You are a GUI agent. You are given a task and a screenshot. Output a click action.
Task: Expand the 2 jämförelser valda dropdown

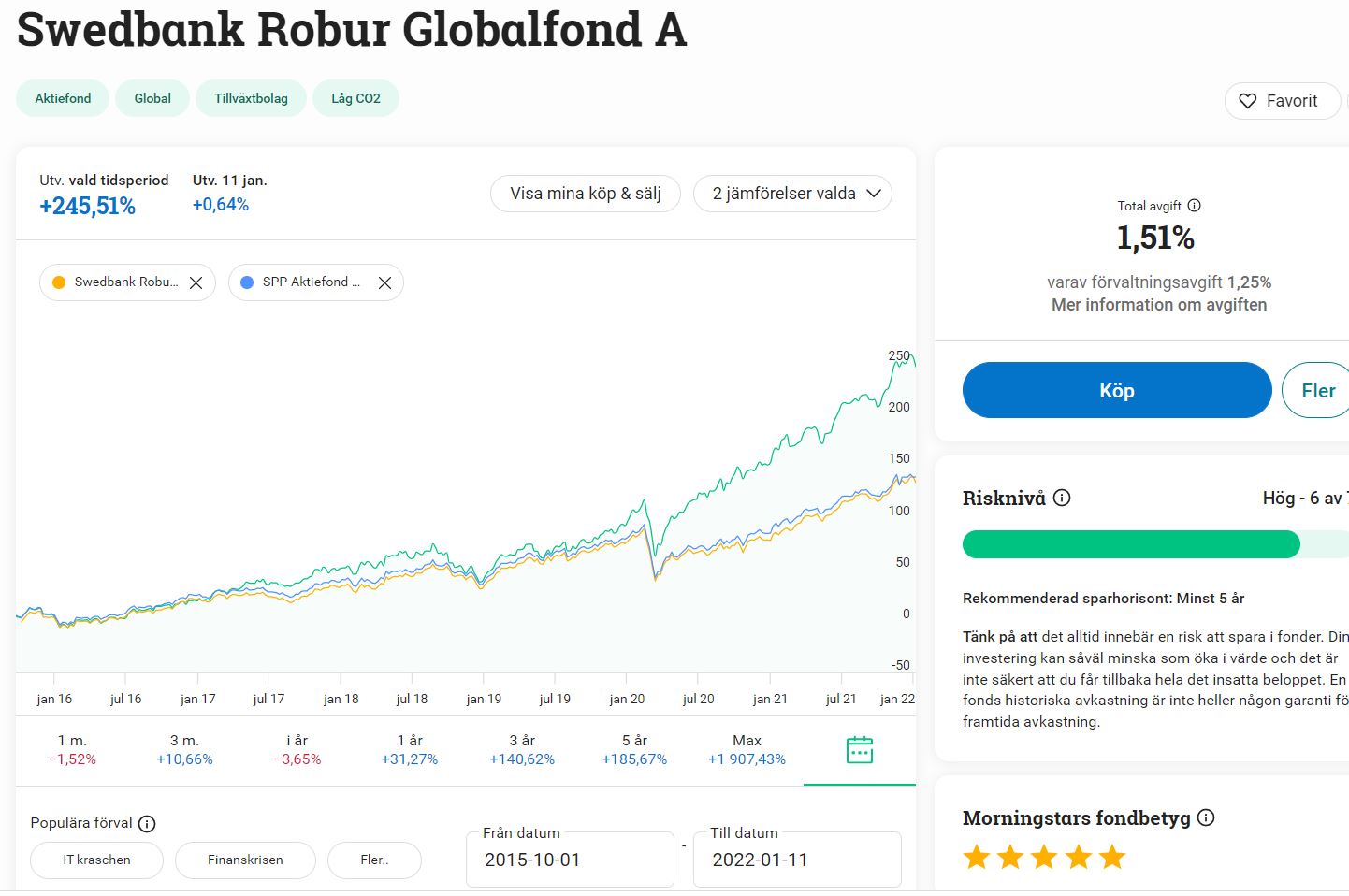(x=792, y=194)
